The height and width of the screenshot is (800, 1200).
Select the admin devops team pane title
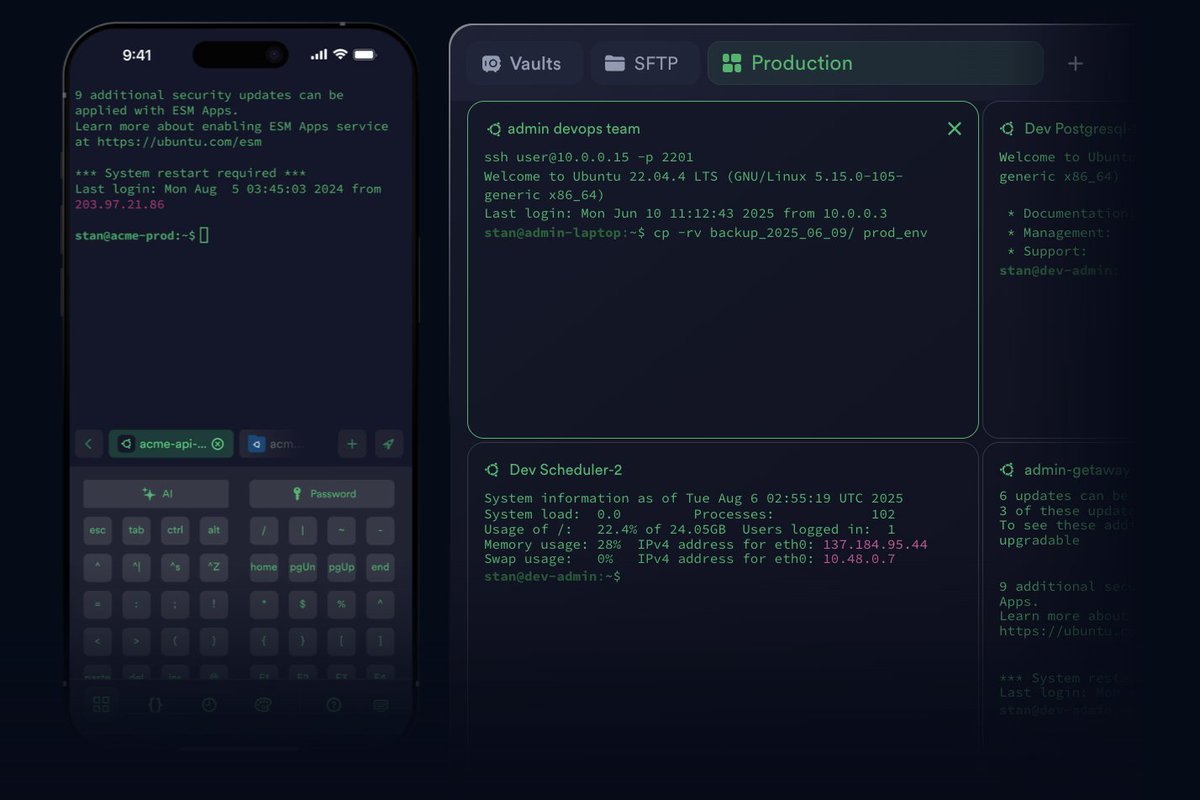click(x=574, y=129)
